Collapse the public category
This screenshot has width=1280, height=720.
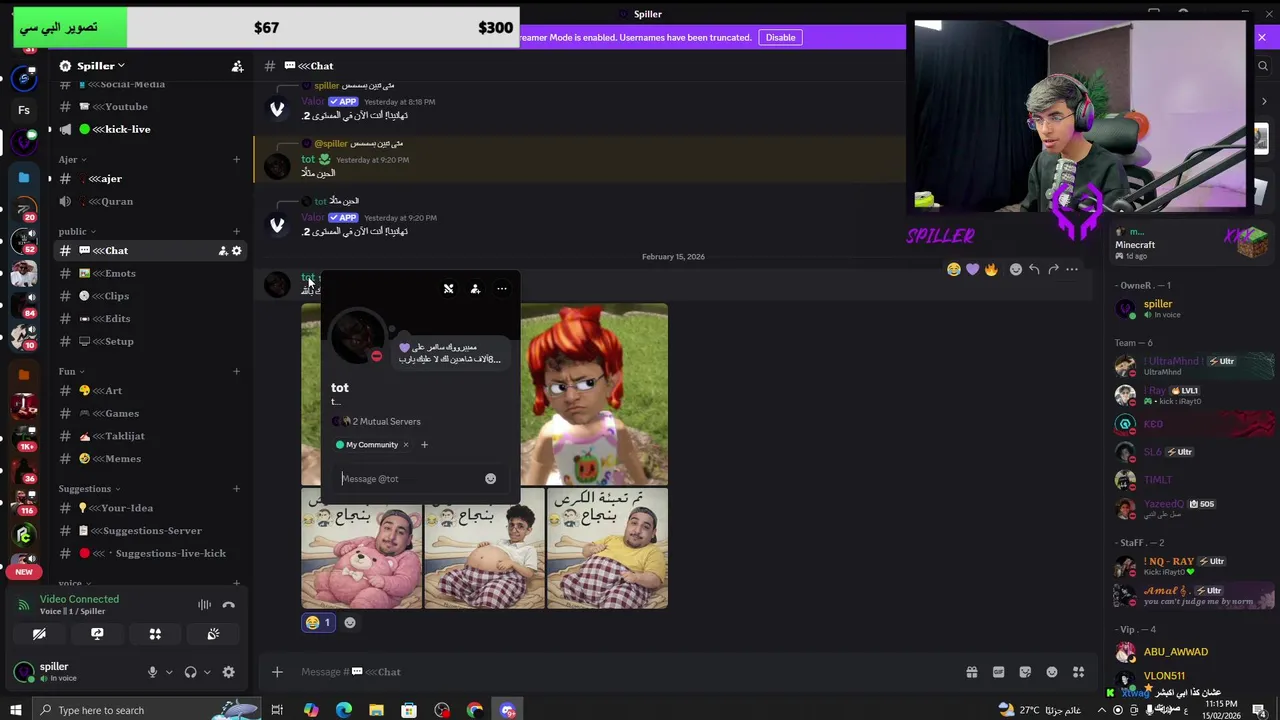(76, 231)
